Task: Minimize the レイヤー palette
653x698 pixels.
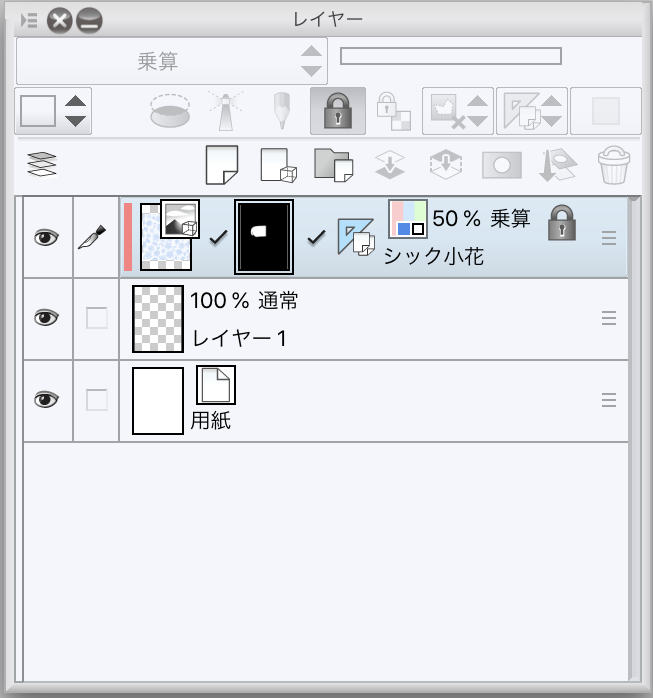Action: [x=89, y=20]
